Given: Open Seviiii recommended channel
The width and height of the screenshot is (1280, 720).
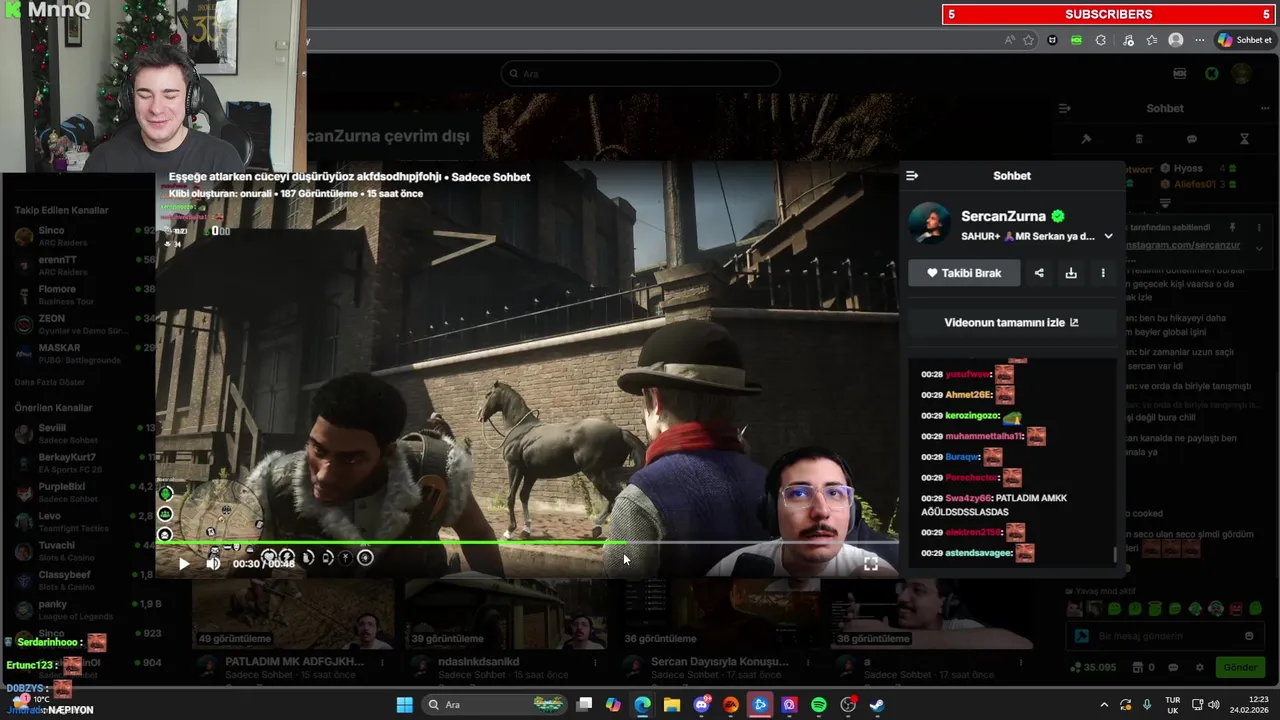Looking at the screenshot, I should (80, 433).
